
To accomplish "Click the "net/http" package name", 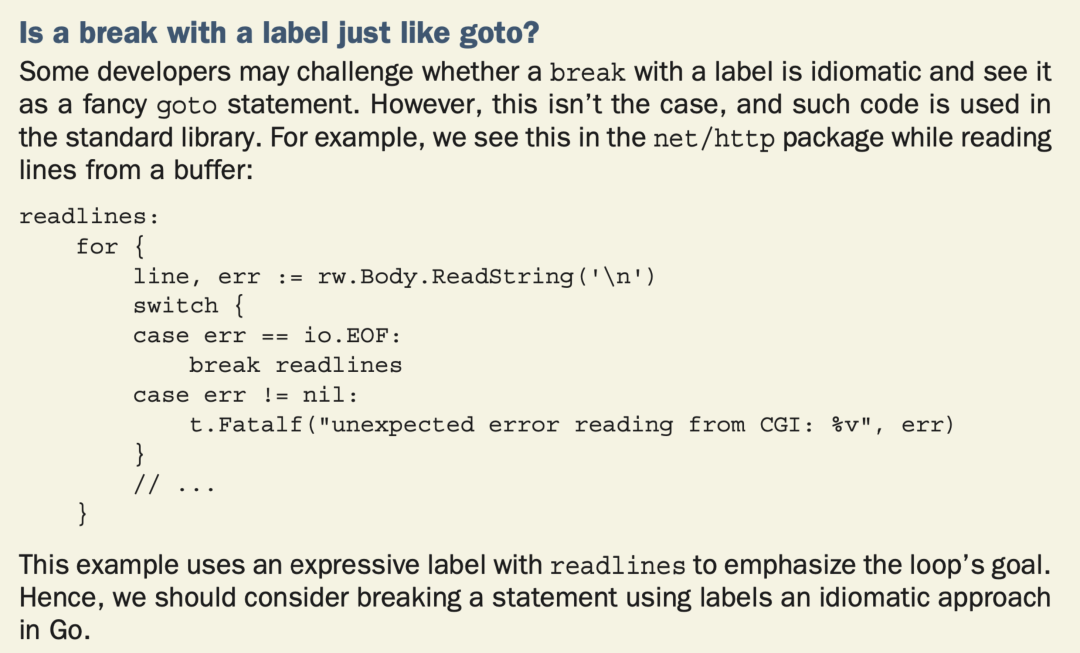I will (713, 139).
